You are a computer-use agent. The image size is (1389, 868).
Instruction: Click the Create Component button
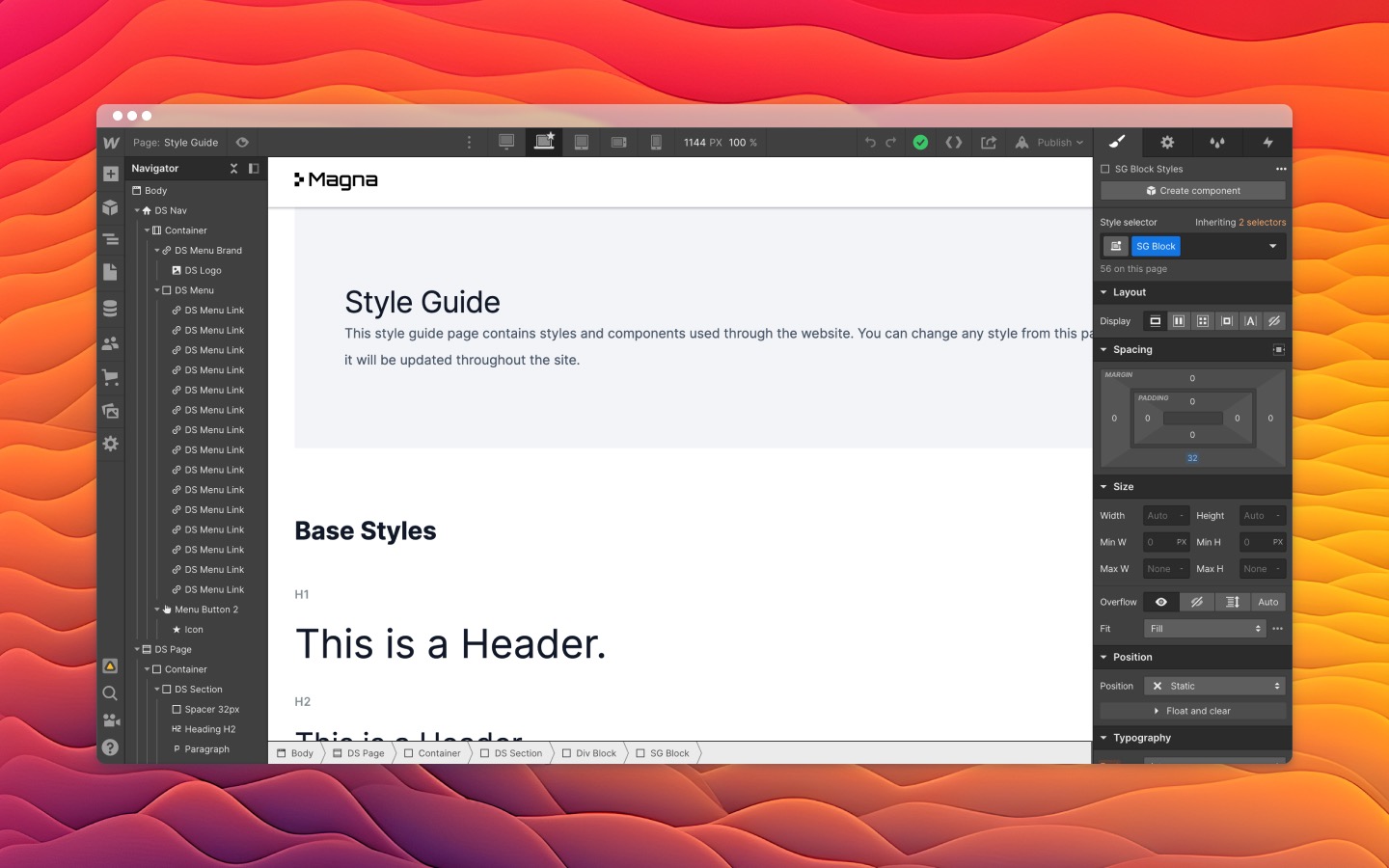1192,190
